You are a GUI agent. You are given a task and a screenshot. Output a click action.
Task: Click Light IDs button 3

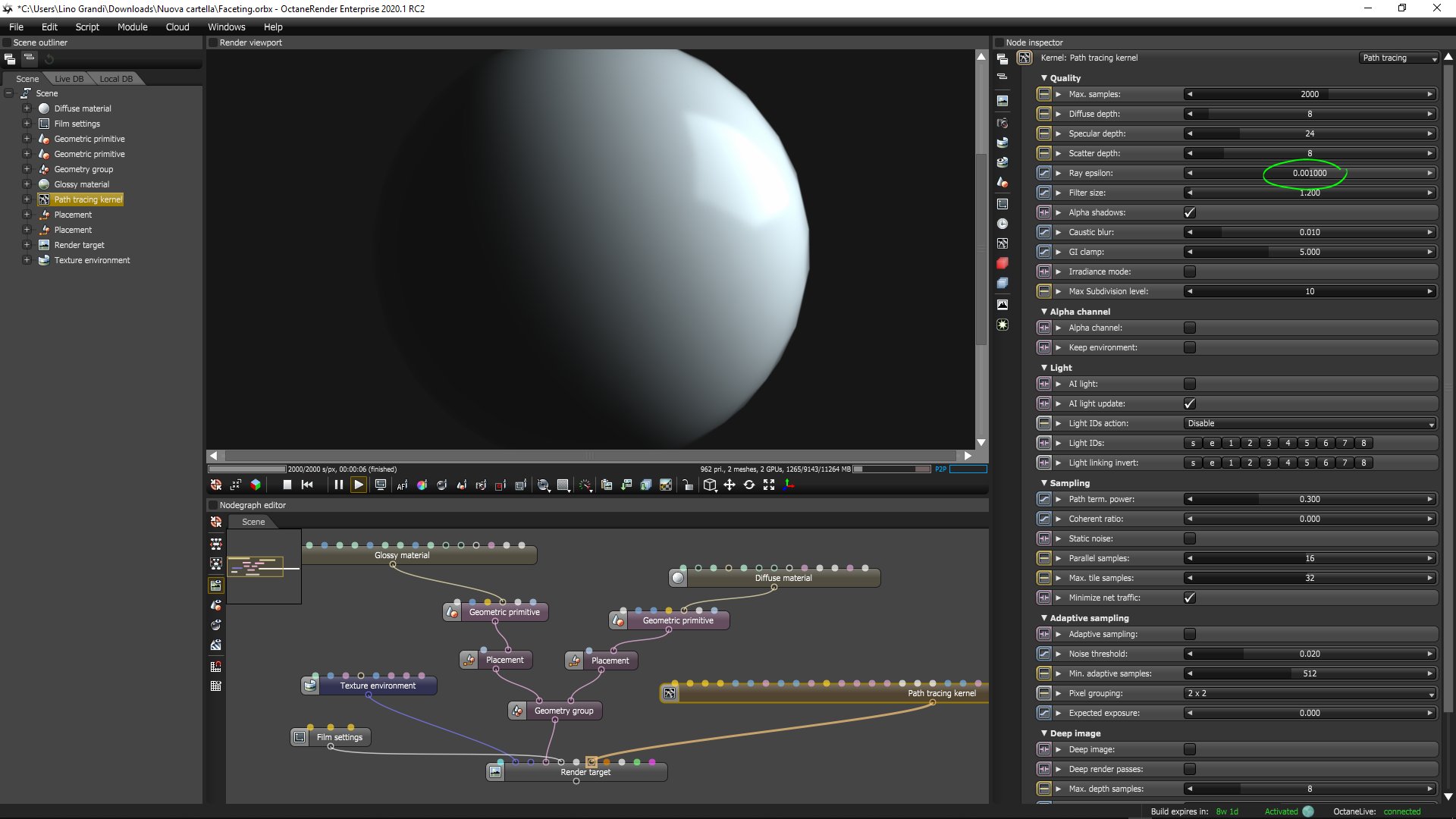1269,443
